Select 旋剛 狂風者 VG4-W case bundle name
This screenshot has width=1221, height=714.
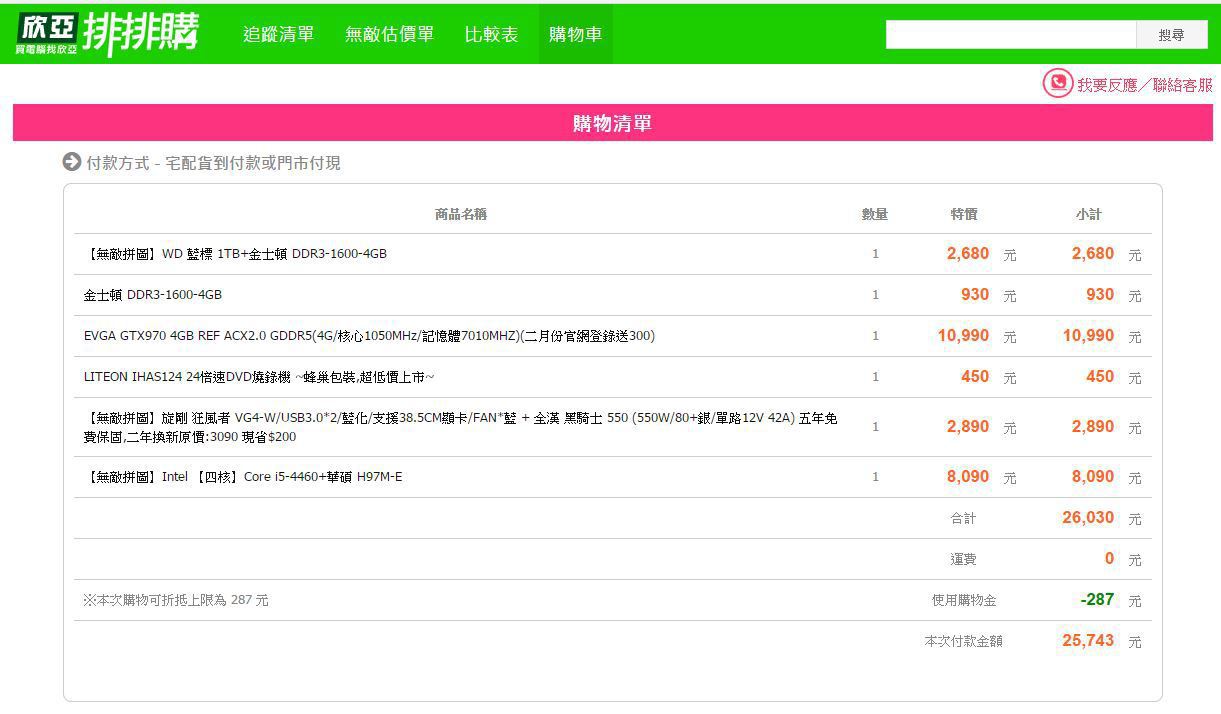[x=460, y=427]
